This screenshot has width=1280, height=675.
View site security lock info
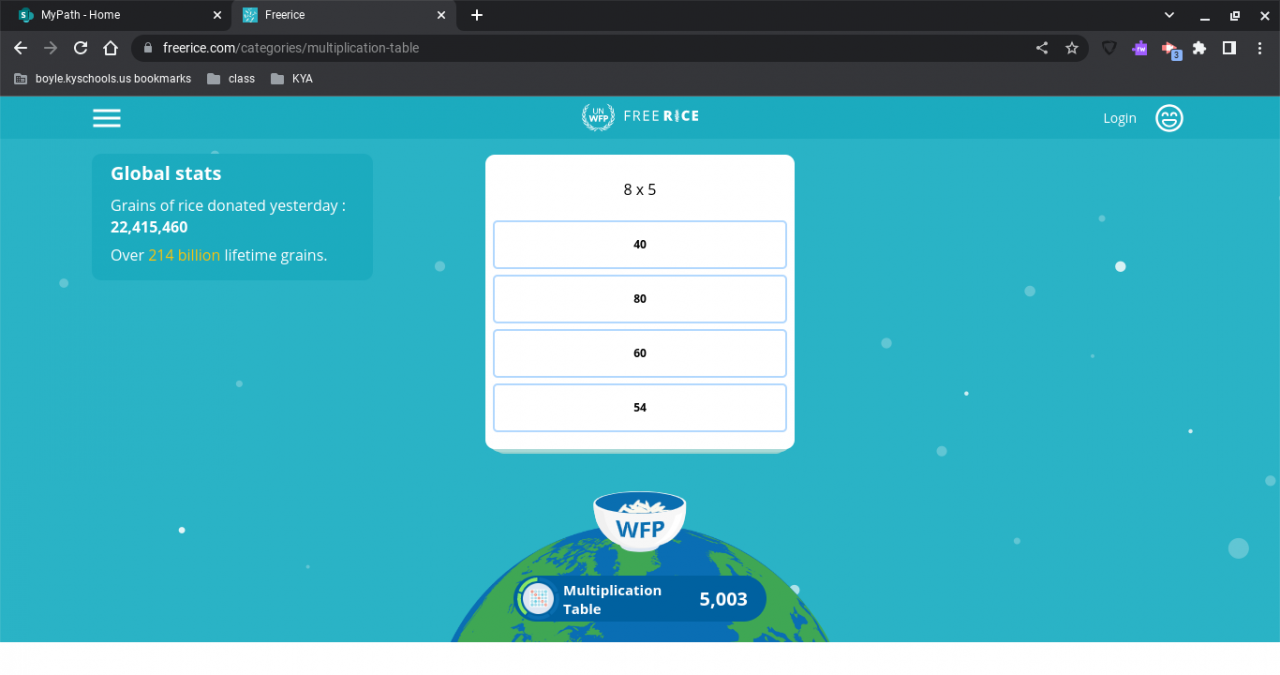(x=148, y=48)
